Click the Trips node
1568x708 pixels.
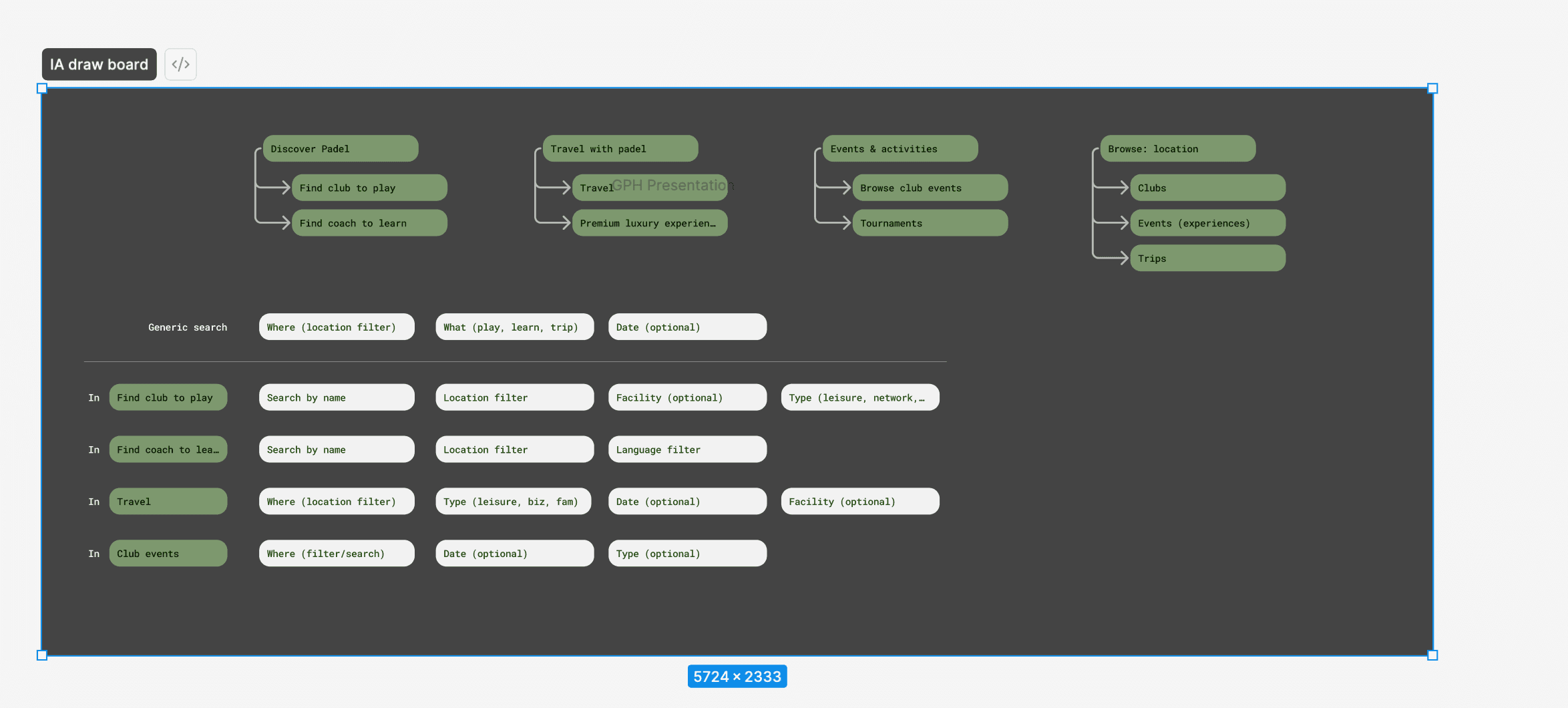click(x=1208, y=258)
